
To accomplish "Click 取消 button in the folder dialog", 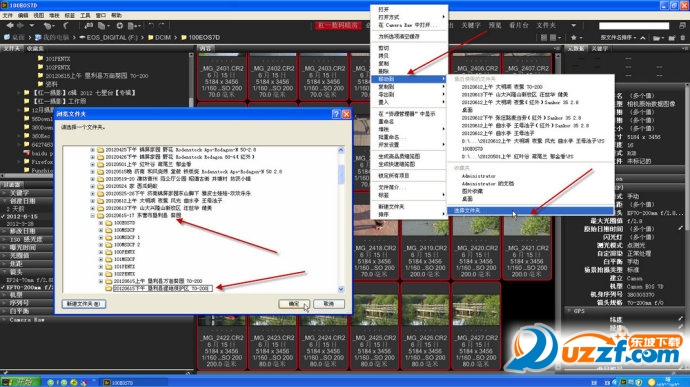I will point(329,304).
